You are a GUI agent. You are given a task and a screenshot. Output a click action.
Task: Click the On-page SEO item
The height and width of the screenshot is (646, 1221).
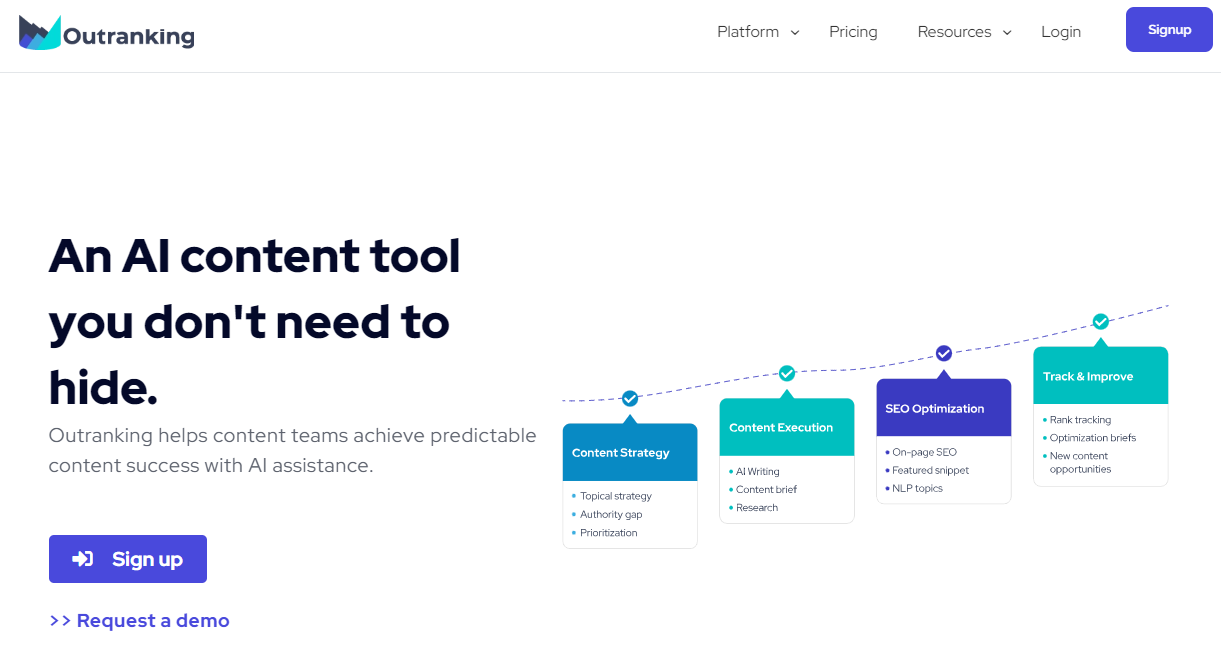(x=924, y=452)
